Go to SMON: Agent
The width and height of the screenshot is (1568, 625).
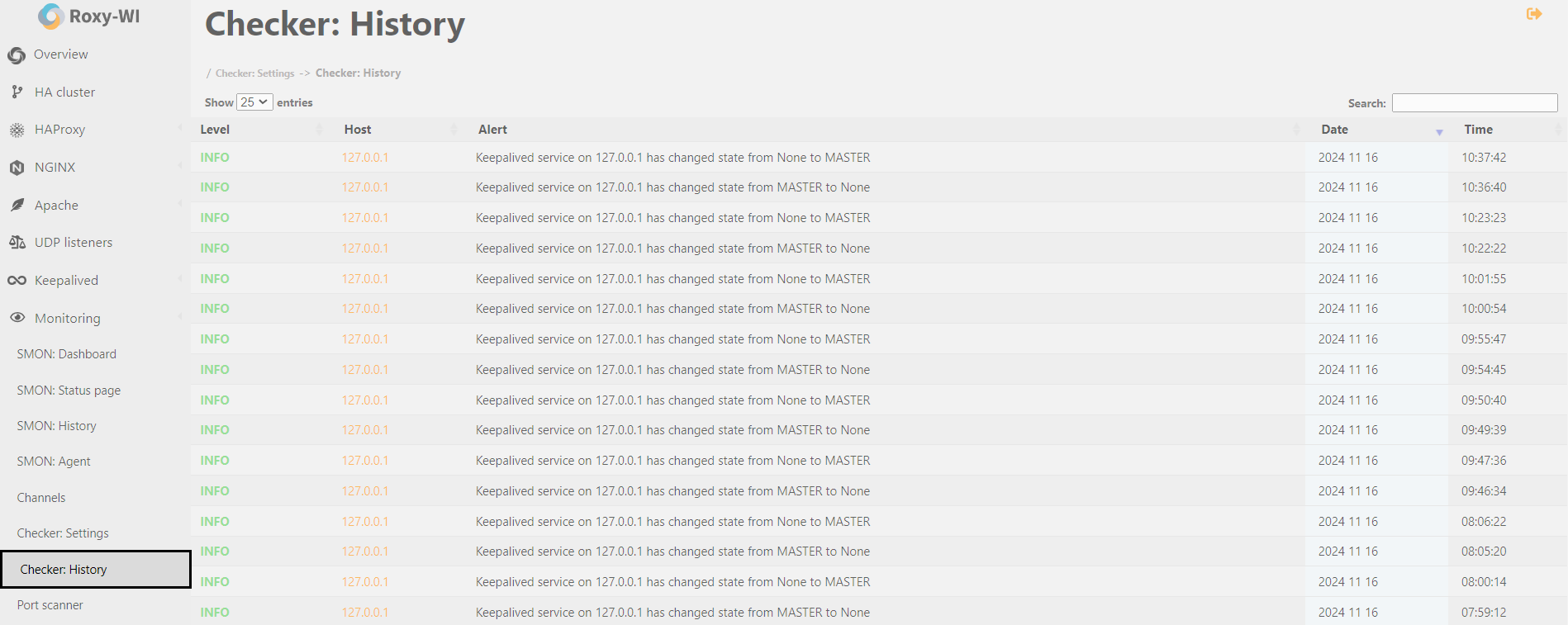(54, 462)
